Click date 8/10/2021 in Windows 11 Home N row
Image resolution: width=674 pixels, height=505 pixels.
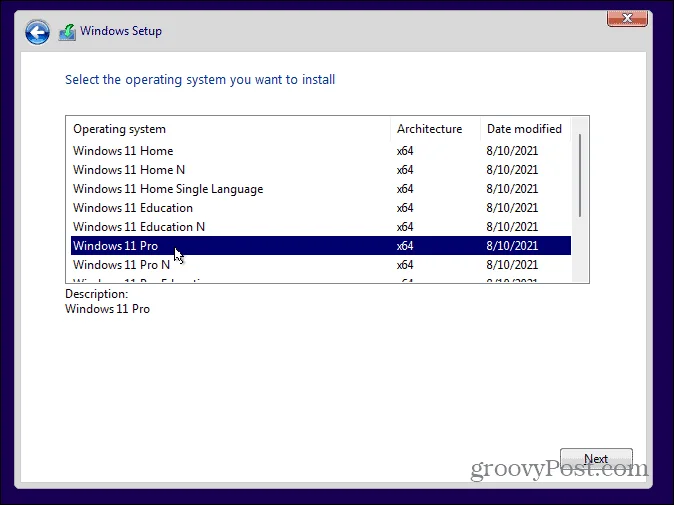pyautogui.click(x=512, y=170)
